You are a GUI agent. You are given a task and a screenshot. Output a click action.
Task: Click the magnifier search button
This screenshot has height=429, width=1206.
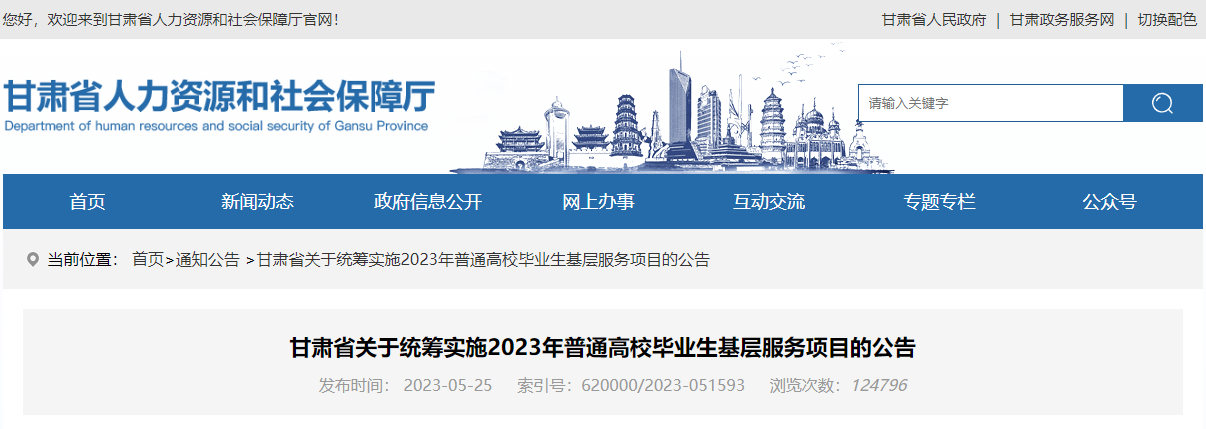[x=1162, y=103]
